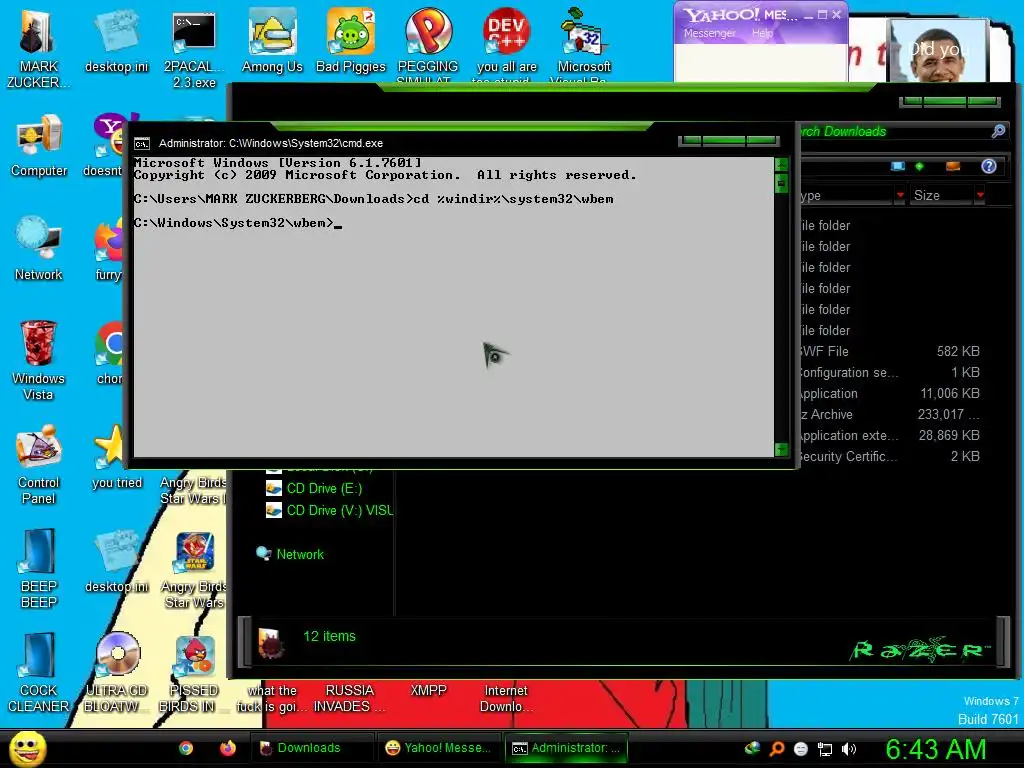Select the Application exte... 28,869 KB row
The width and height of the screenshot is (1024, 768).
click(x=890, y=435)
